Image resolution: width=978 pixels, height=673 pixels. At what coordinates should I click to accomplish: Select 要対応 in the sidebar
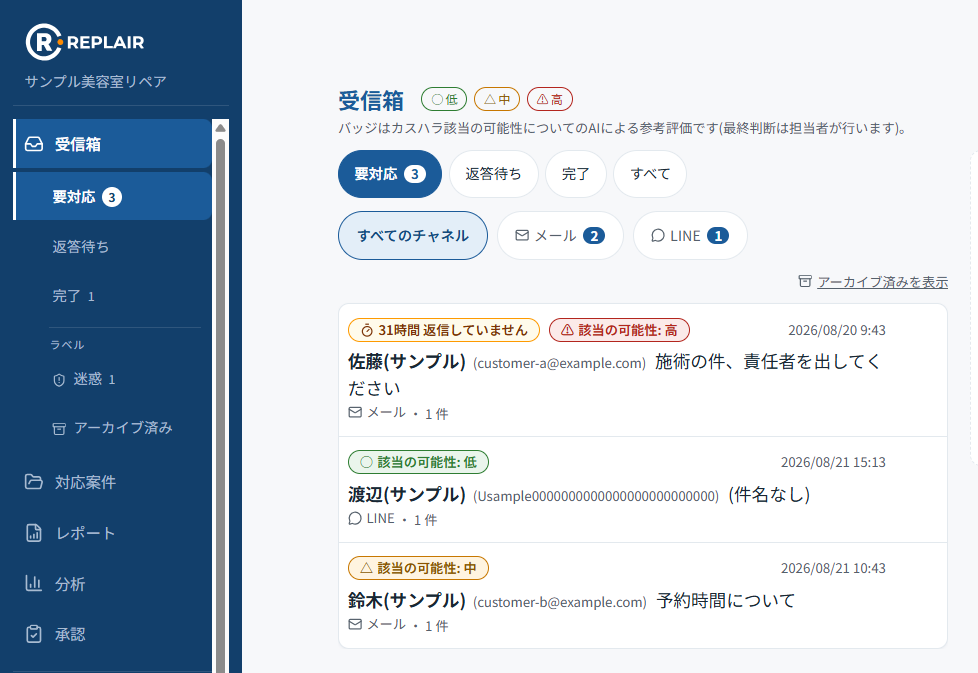pos(112,196)
